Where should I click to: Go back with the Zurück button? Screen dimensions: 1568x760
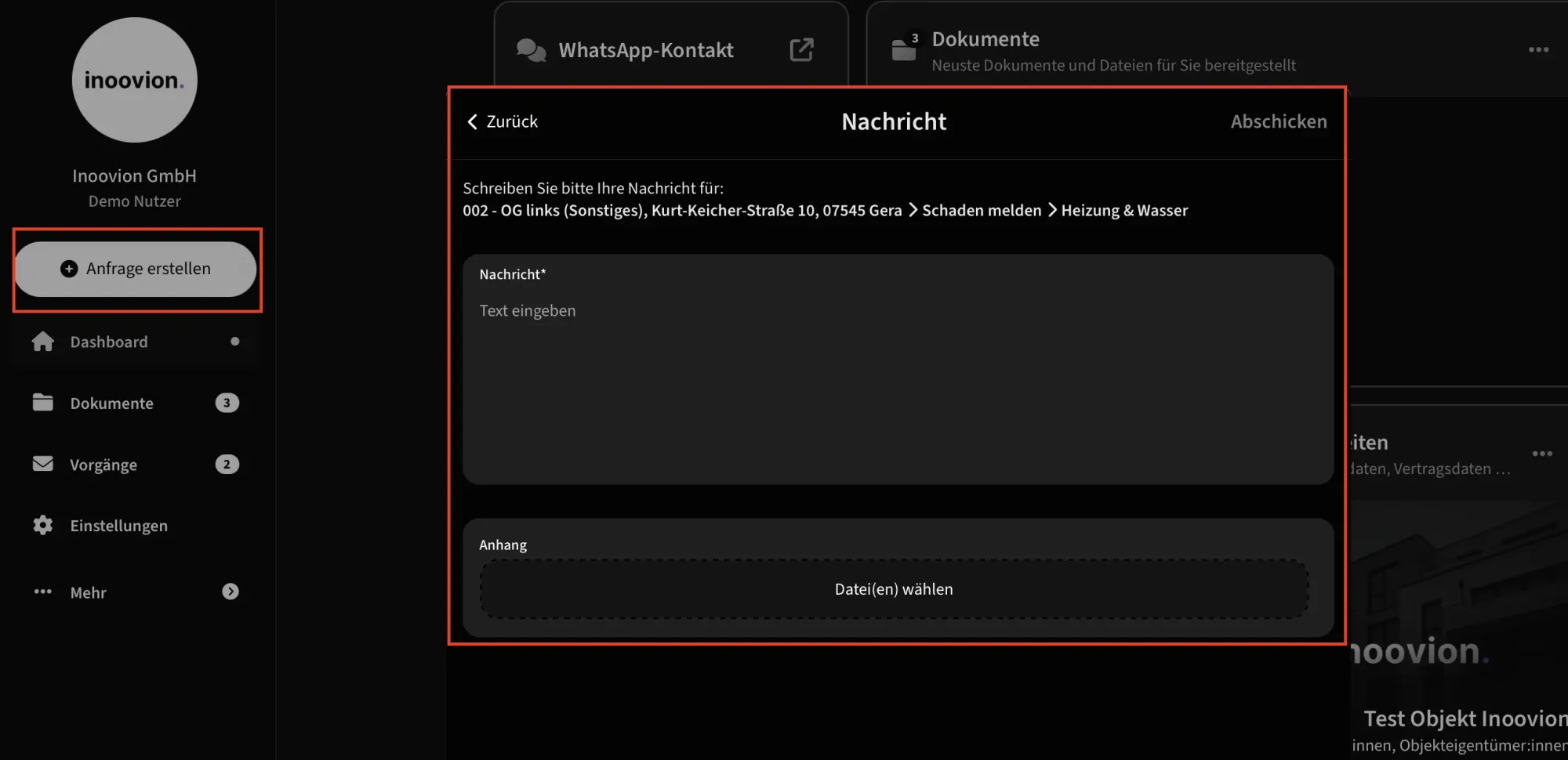pyautogui.click(x=503, y=121)
